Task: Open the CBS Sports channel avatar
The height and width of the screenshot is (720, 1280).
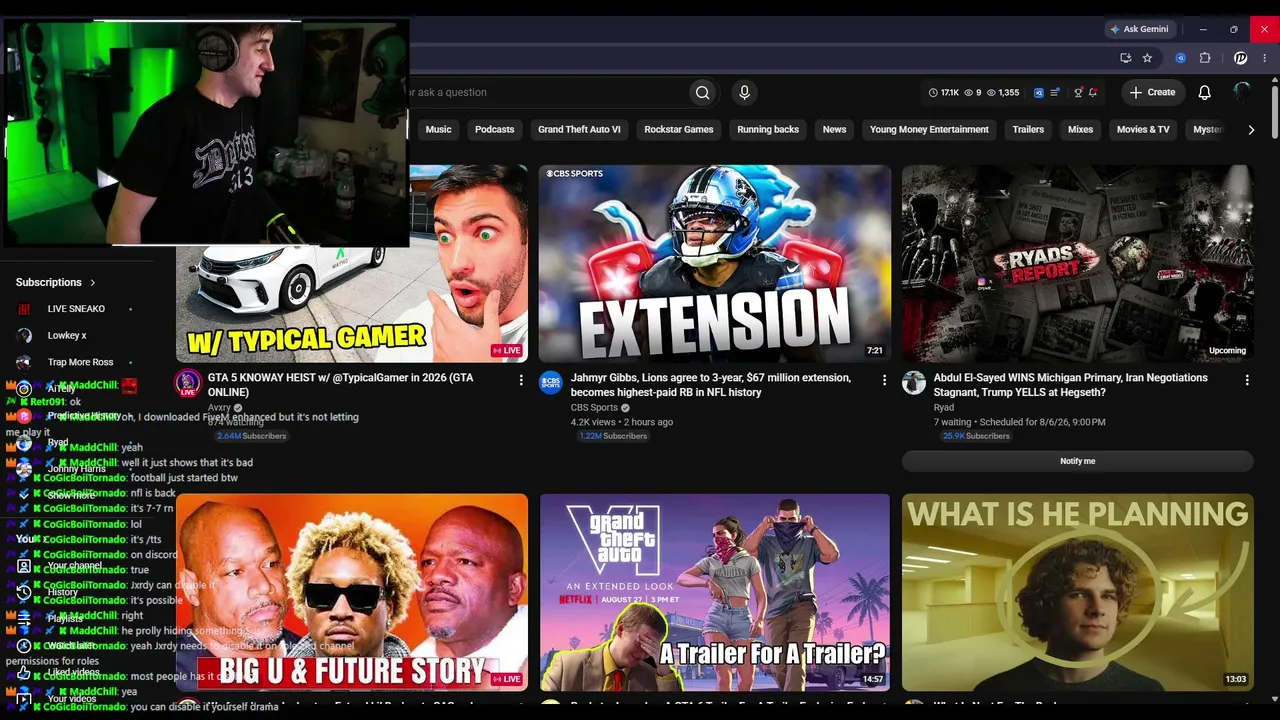Action: (551, 383)
